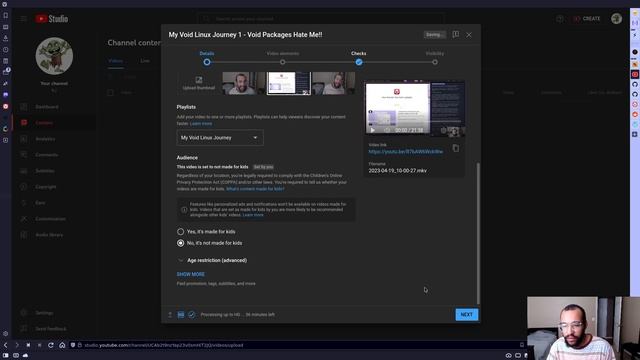Go back using browser back arrow
Viewport: 640px width, 360px height.
coord(6,345)
